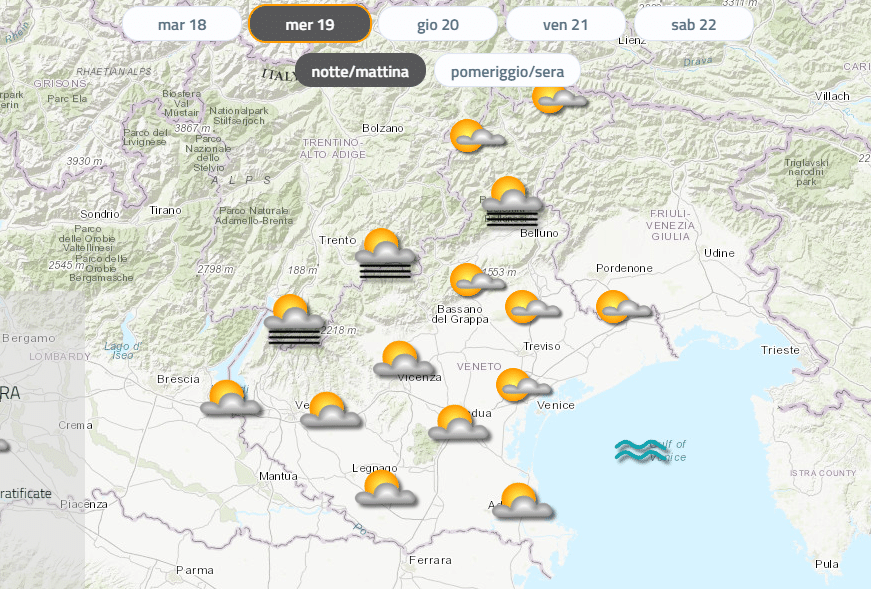Select the mer 19 date tab
The width and height of the screenshot is (871, 589).
point(309,24)
